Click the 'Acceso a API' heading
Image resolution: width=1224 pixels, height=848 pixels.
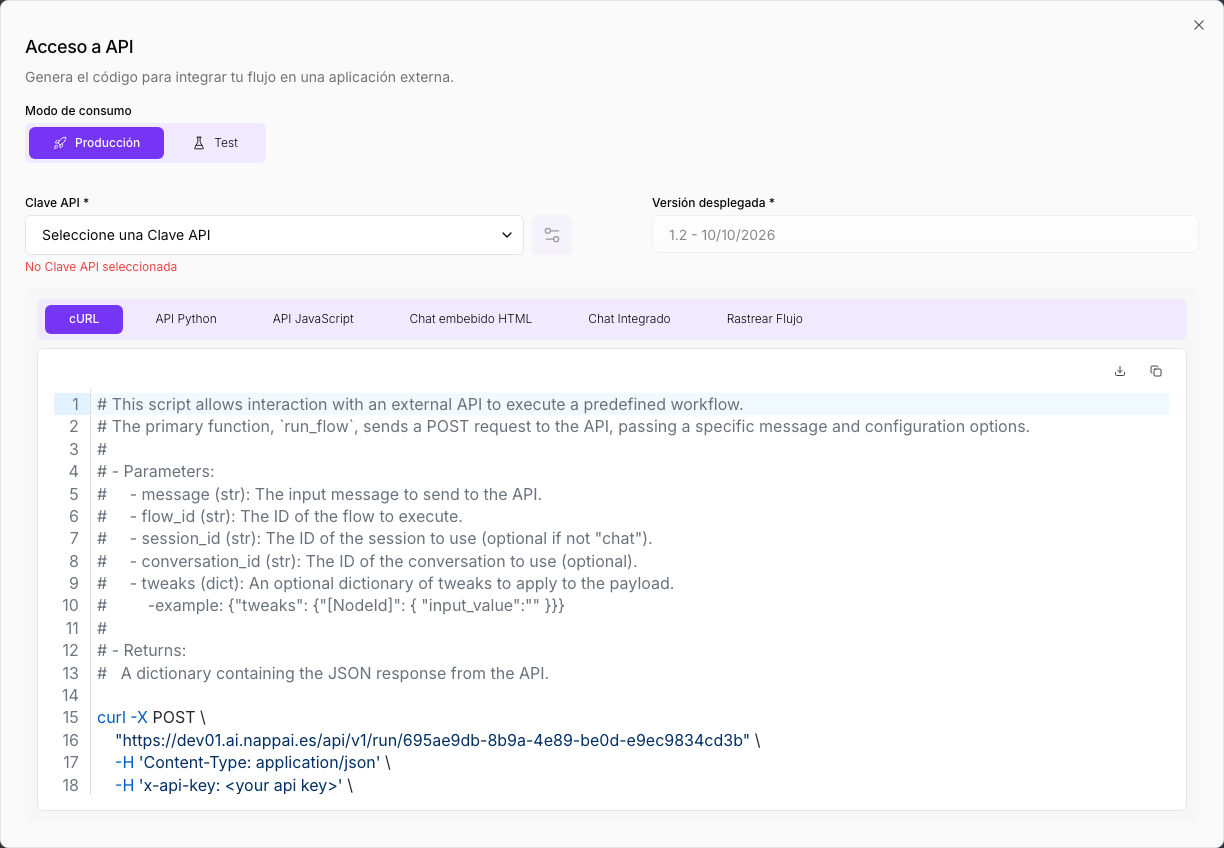79,47
